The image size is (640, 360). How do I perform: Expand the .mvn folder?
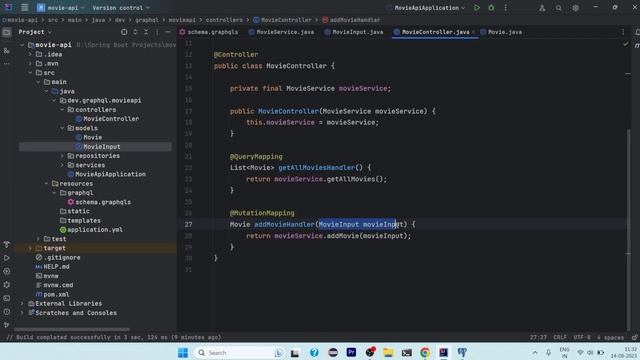coord(30,64)
